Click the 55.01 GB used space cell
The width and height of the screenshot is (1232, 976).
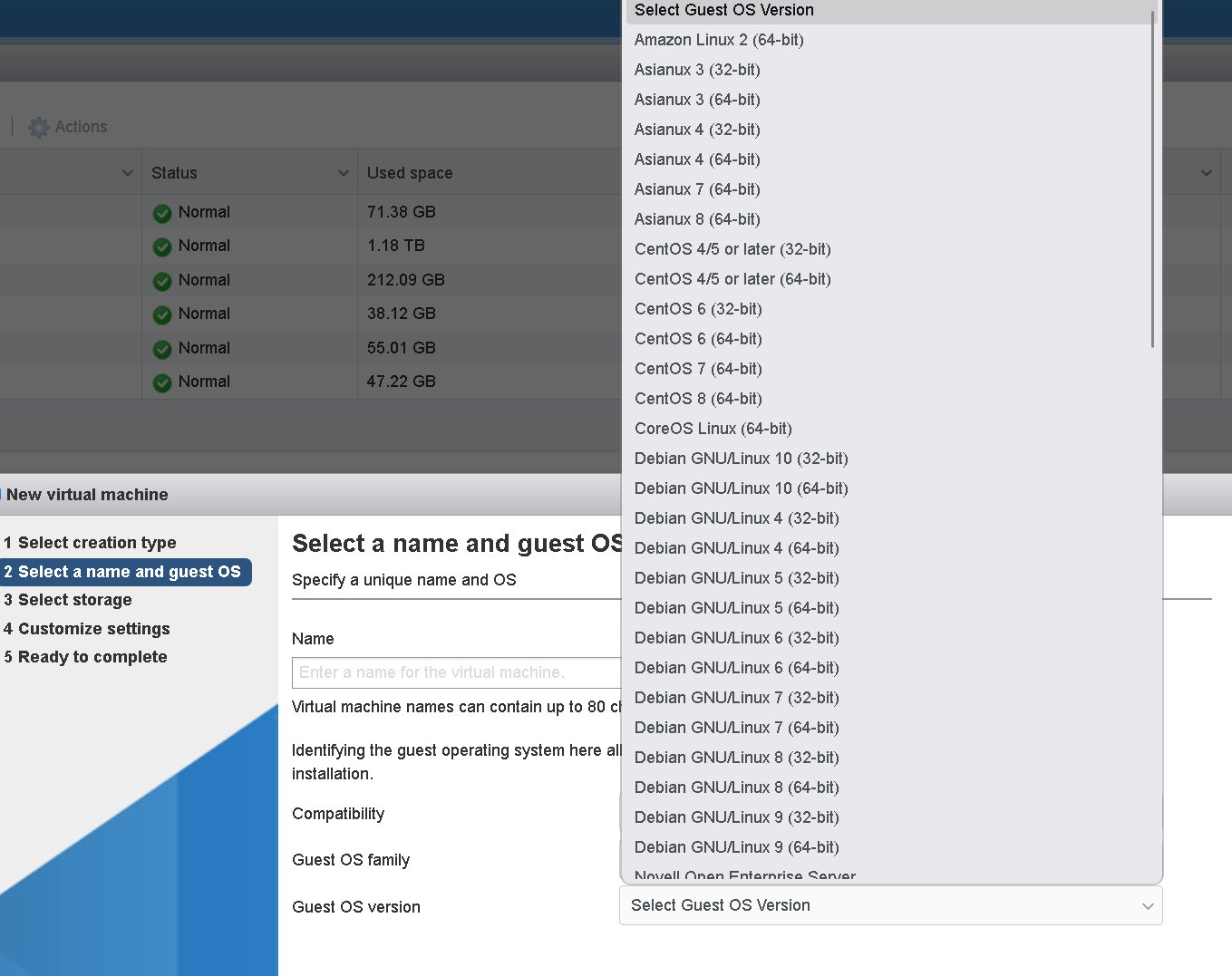pyautogui.click(x=402, y=348)
